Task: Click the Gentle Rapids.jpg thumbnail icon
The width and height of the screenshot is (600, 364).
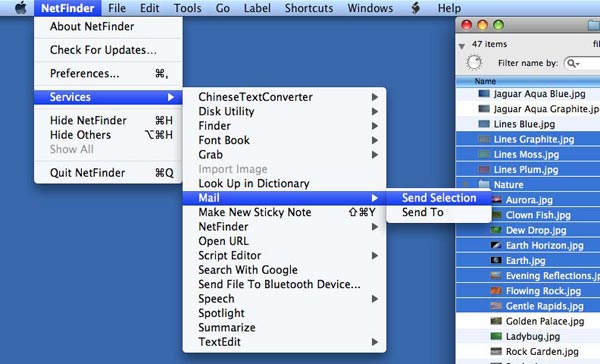Action: tap(496, 306)
